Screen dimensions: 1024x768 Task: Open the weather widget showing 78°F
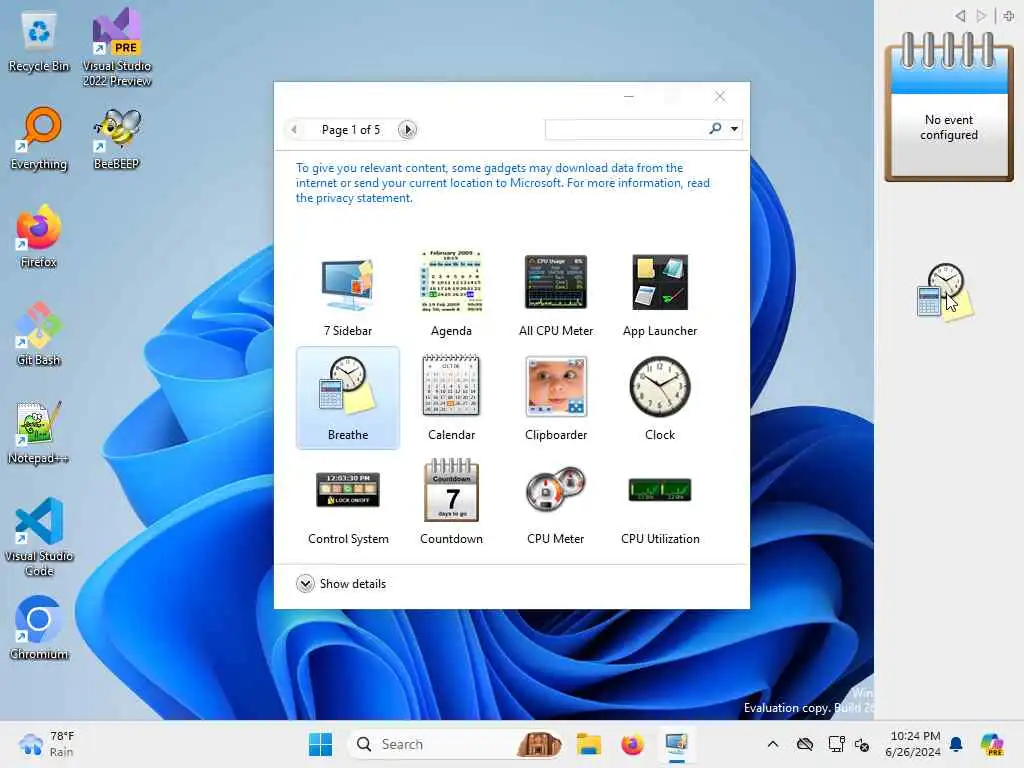[47, 744]
